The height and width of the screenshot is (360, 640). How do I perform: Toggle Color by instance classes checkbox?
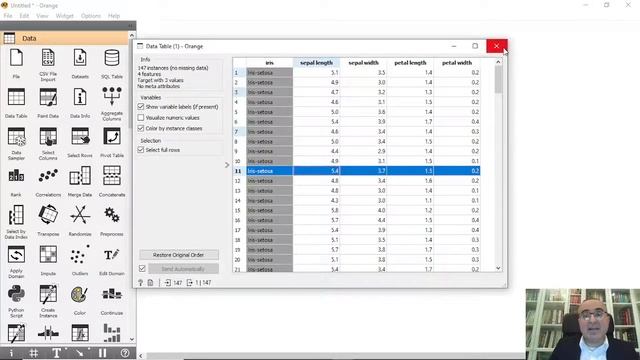(x=141, y=128)
